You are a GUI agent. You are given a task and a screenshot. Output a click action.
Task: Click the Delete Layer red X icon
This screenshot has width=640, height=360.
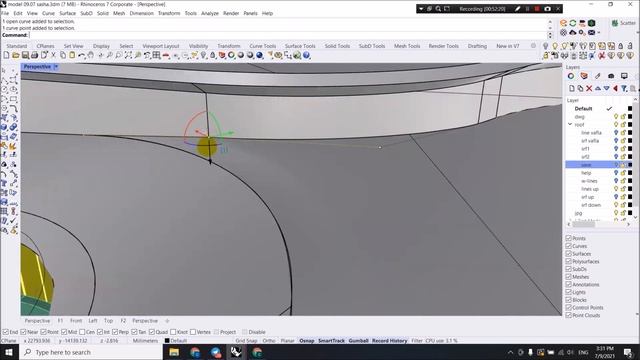pyautogui.click(x=589, y=88)
